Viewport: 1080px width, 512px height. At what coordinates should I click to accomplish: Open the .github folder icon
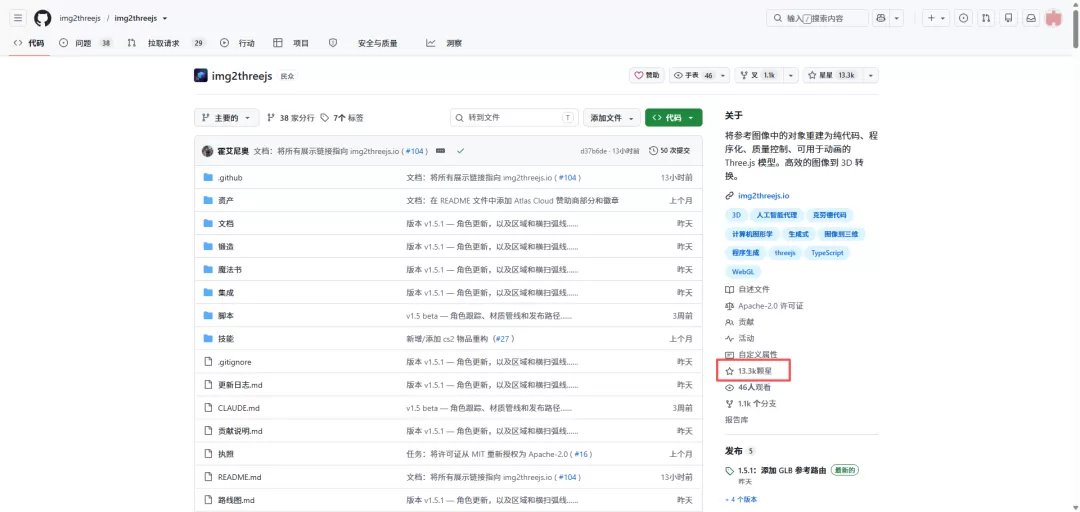click(x=209, y=178)
